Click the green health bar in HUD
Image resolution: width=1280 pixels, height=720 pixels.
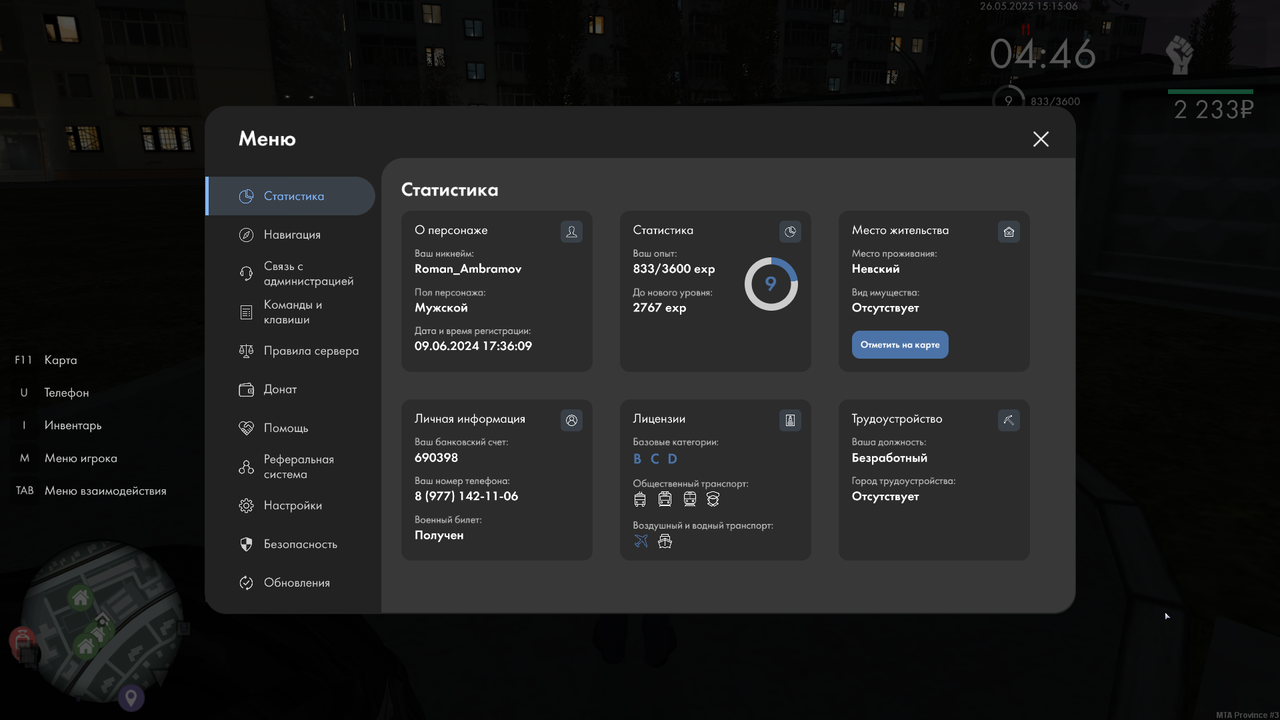(x=1210, y=92)
